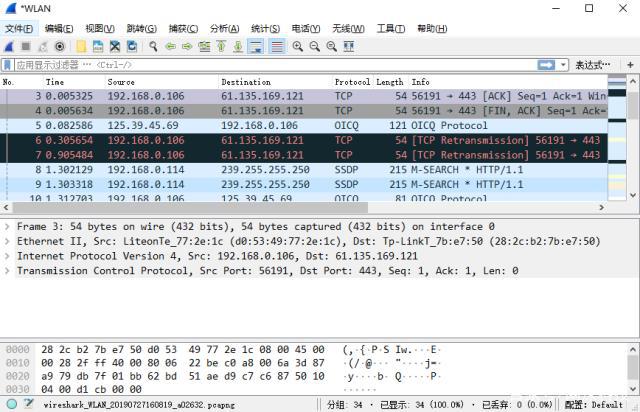
Task: Open capture options gear icon
Action: [x=60, y=46]
